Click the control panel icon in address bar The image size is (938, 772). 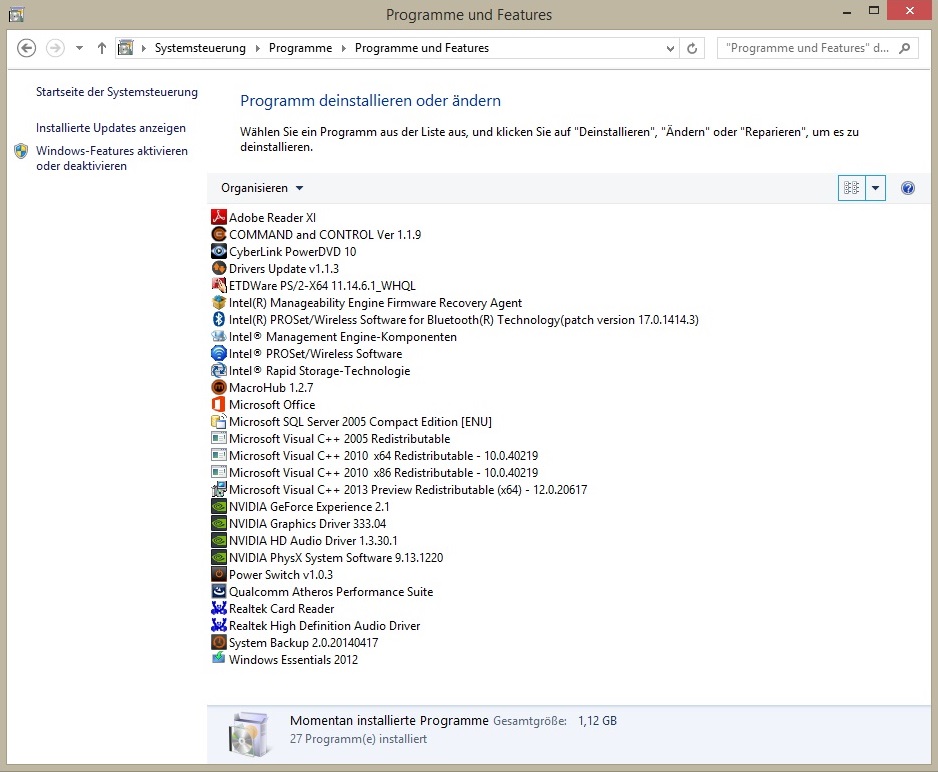pyautogui.click(x=126, y=48)
